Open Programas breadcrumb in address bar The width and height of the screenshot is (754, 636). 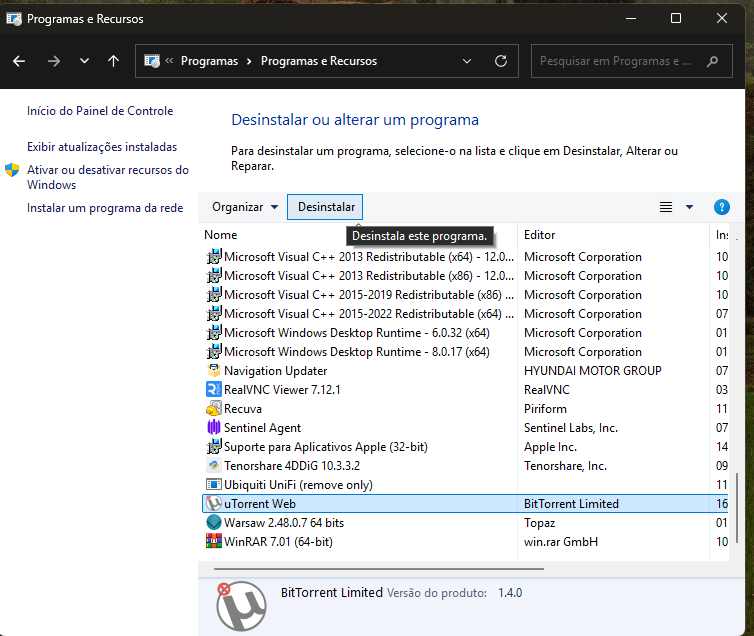(x=209, y=61)
